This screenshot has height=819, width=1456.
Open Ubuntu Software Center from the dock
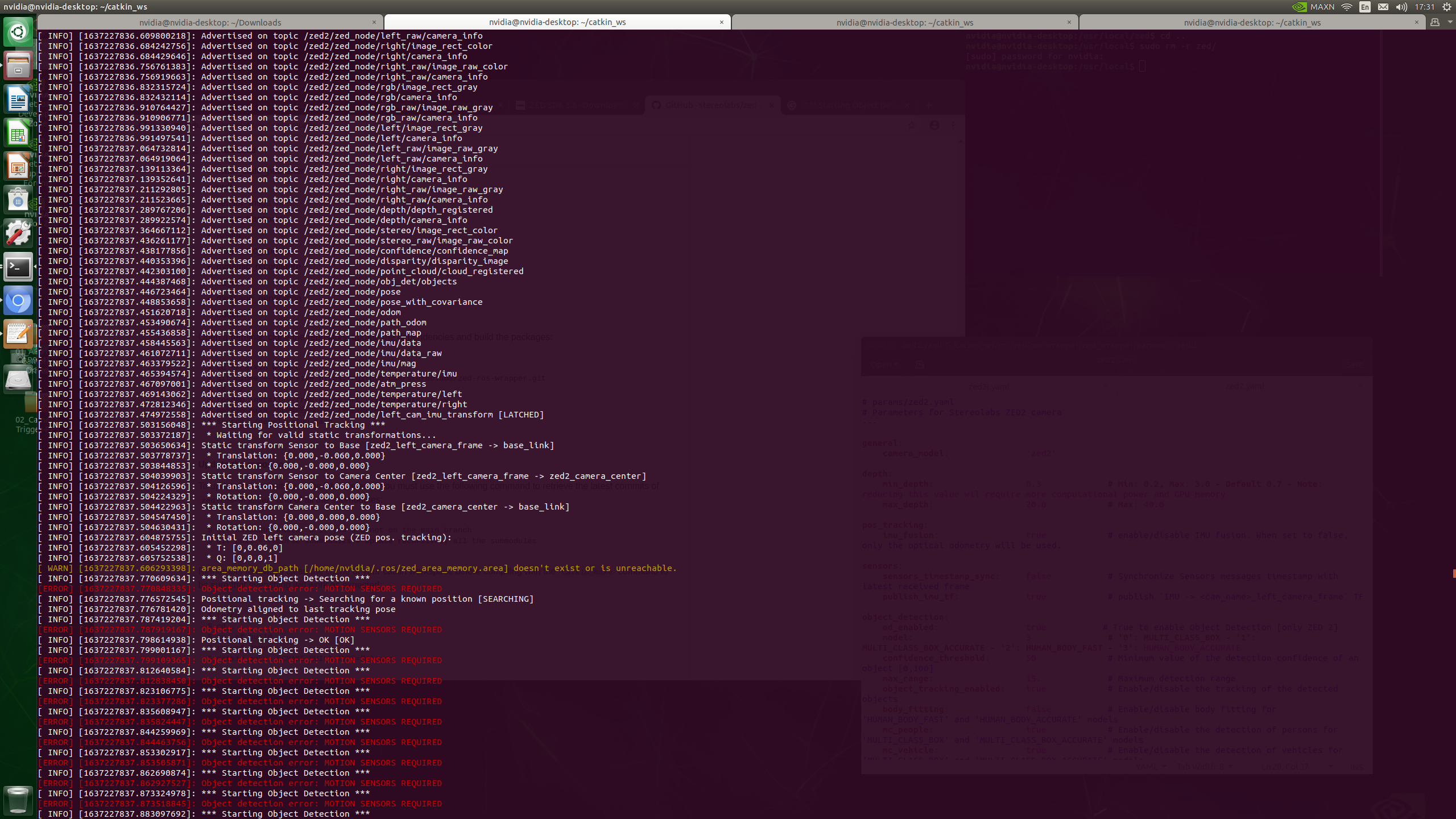(x=18, y=200)
